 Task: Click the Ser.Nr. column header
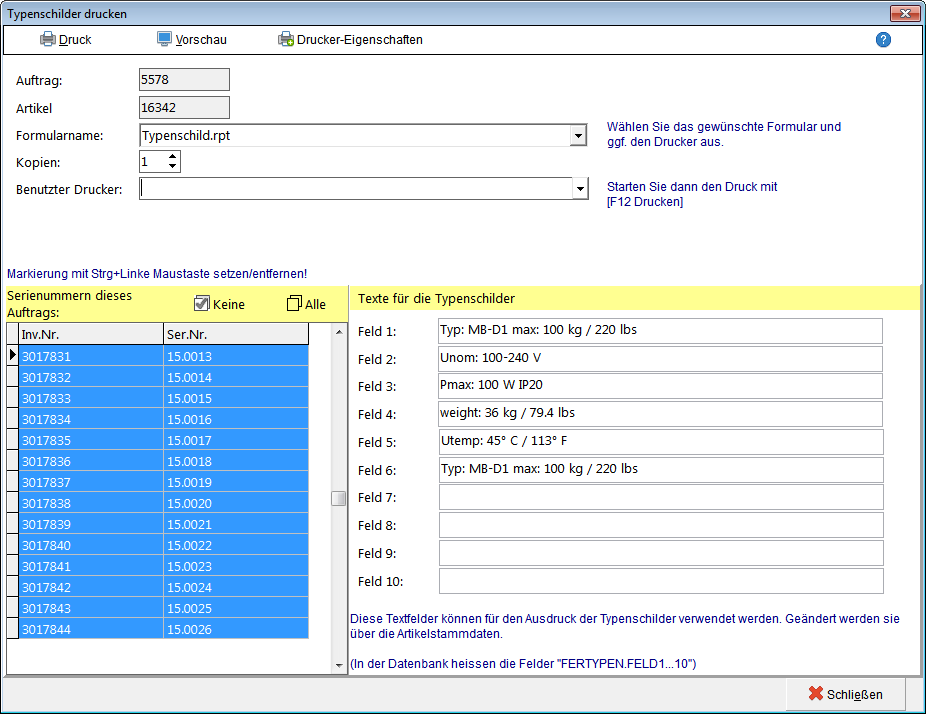(x=236, y=334)
